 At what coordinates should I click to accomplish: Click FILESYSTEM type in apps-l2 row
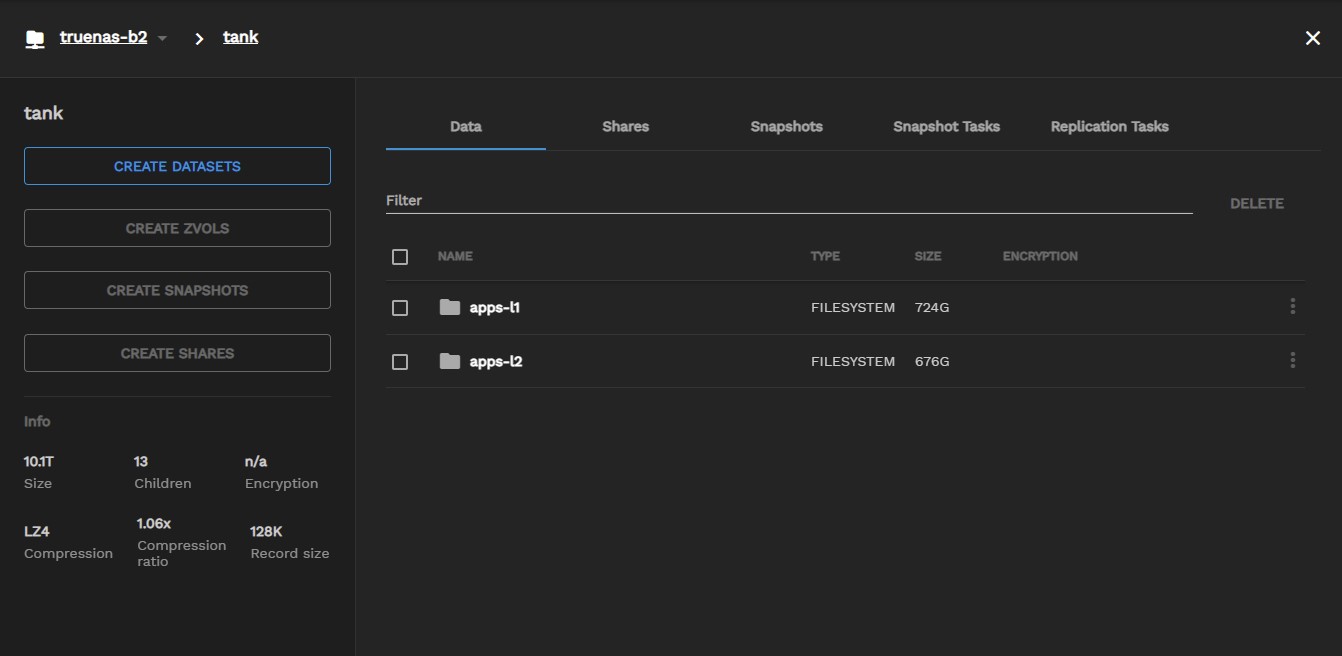(853, 361)
